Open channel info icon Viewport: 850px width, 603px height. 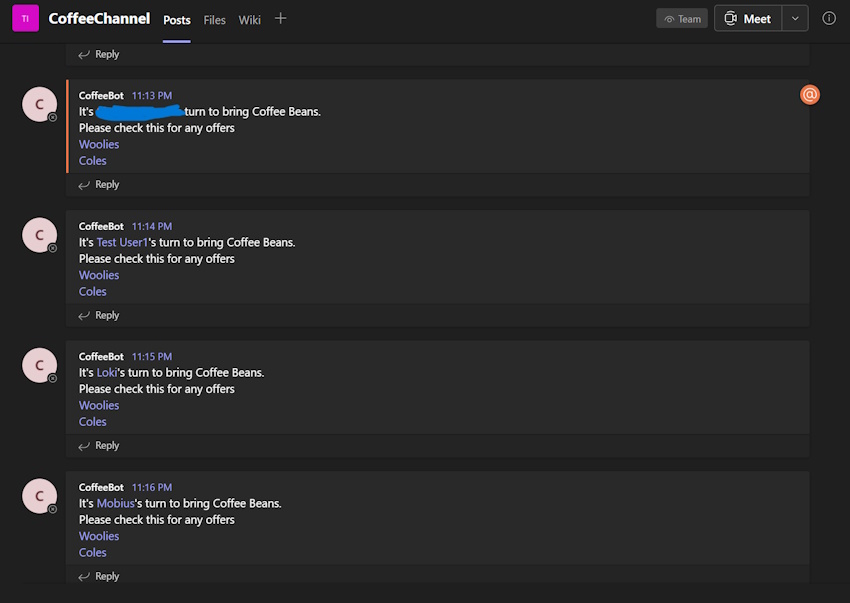coord(828,18)
